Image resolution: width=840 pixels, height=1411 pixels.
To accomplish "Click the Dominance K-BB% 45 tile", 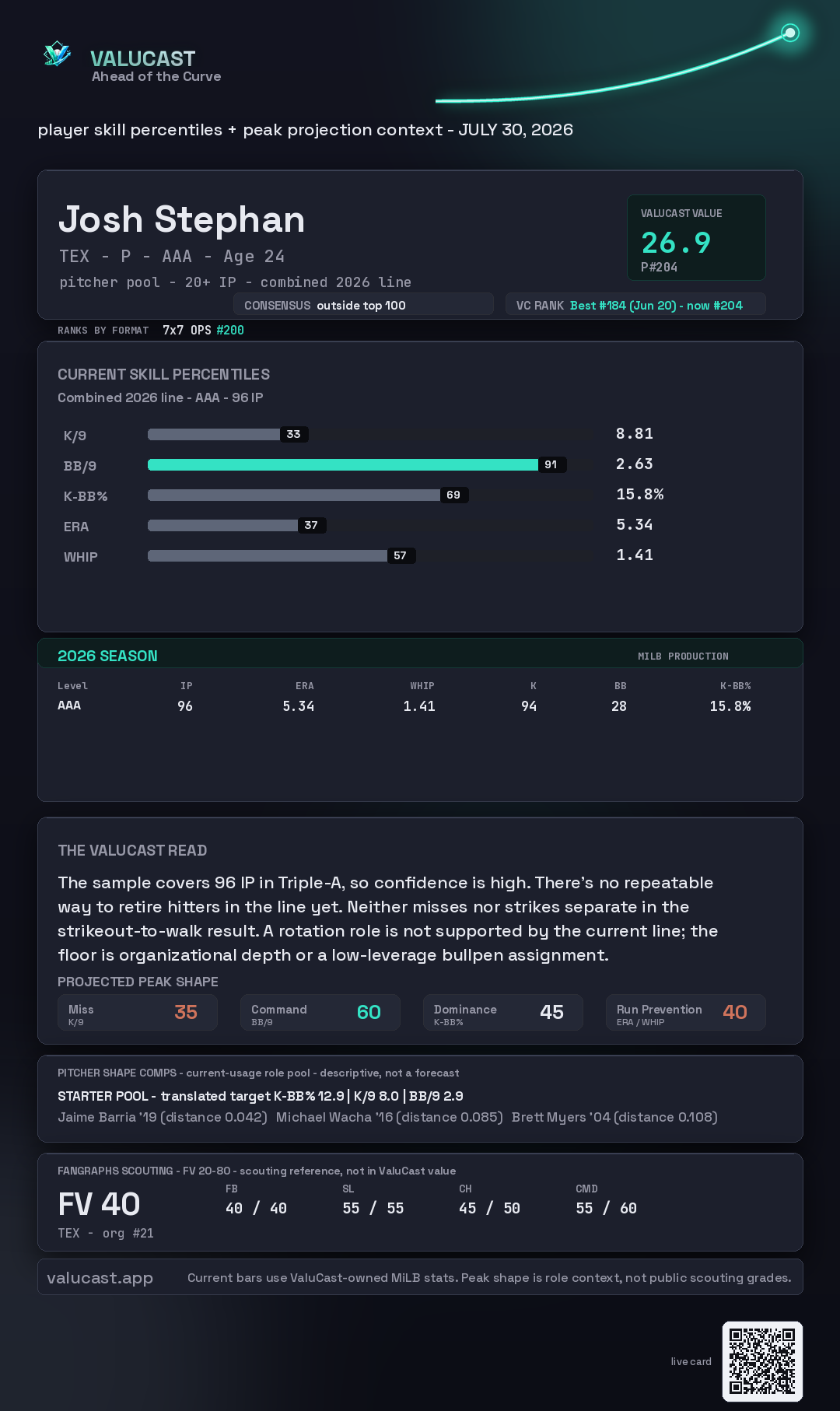I will point(503,1013).
